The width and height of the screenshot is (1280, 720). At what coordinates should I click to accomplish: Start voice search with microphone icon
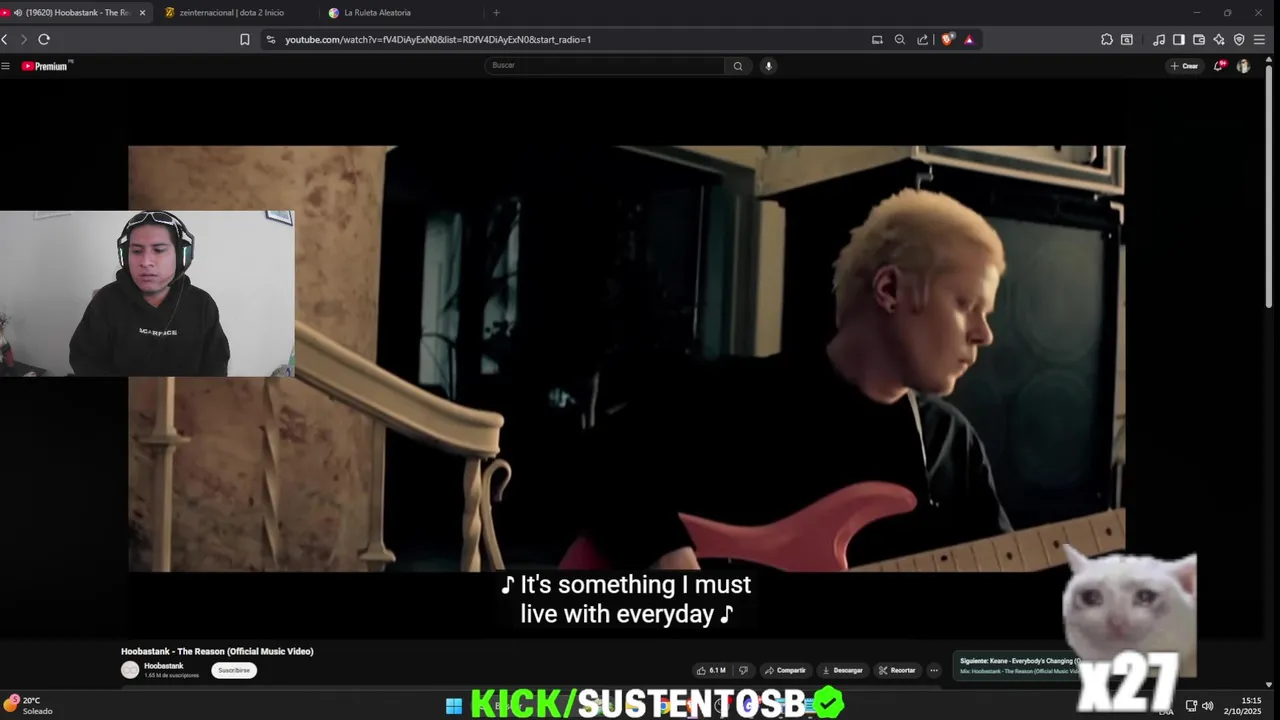point(768,65)
